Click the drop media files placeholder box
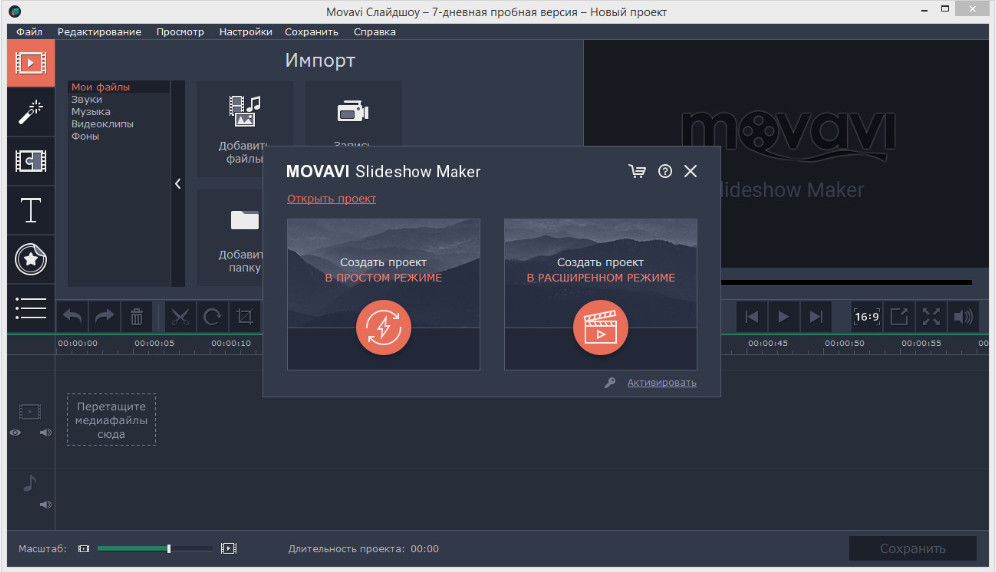This screenshot has width=996, height=572. click(x=111, y=420)
